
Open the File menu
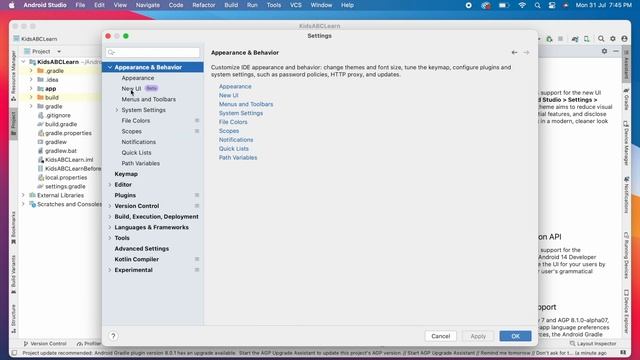pos(80,5)
